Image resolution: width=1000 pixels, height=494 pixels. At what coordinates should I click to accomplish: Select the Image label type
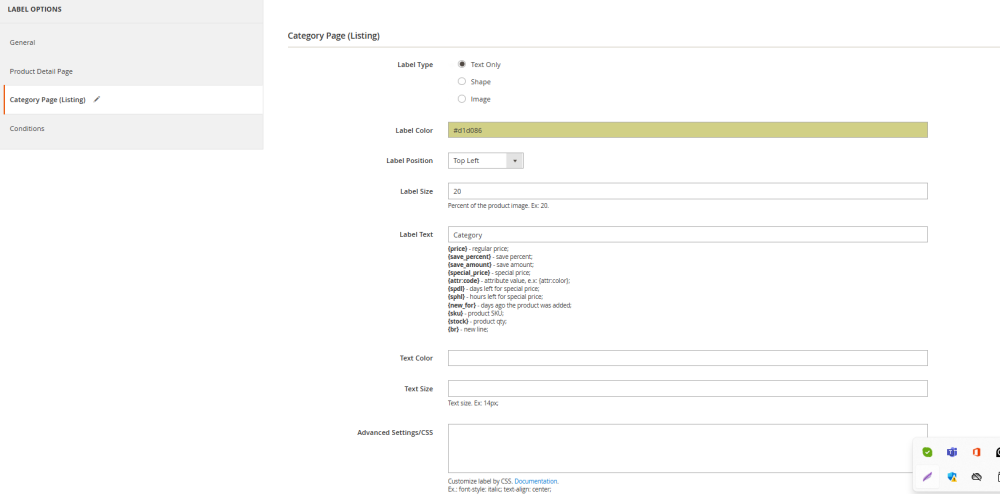pyautogui.click(x=462, y=99)
